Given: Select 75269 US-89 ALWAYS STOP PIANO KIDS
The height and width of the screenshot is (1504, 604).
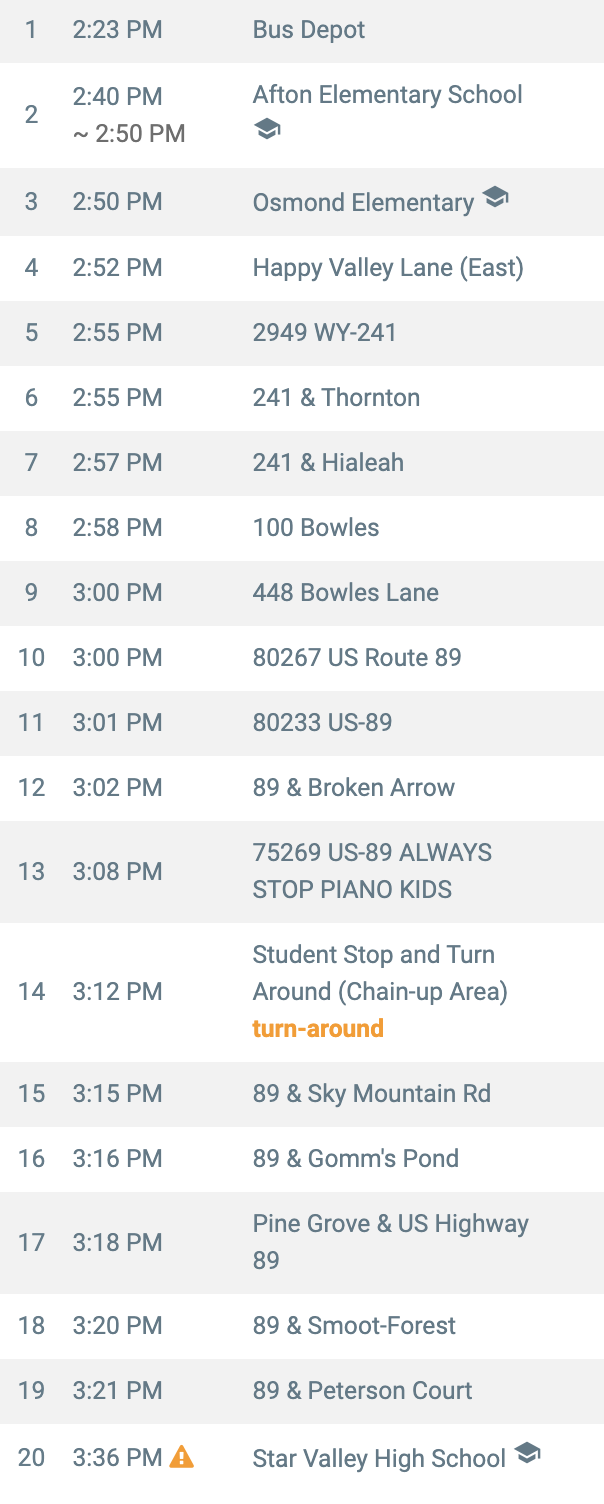Looking at the screenshot, I should pyautogui.click(x=302, y=872).
